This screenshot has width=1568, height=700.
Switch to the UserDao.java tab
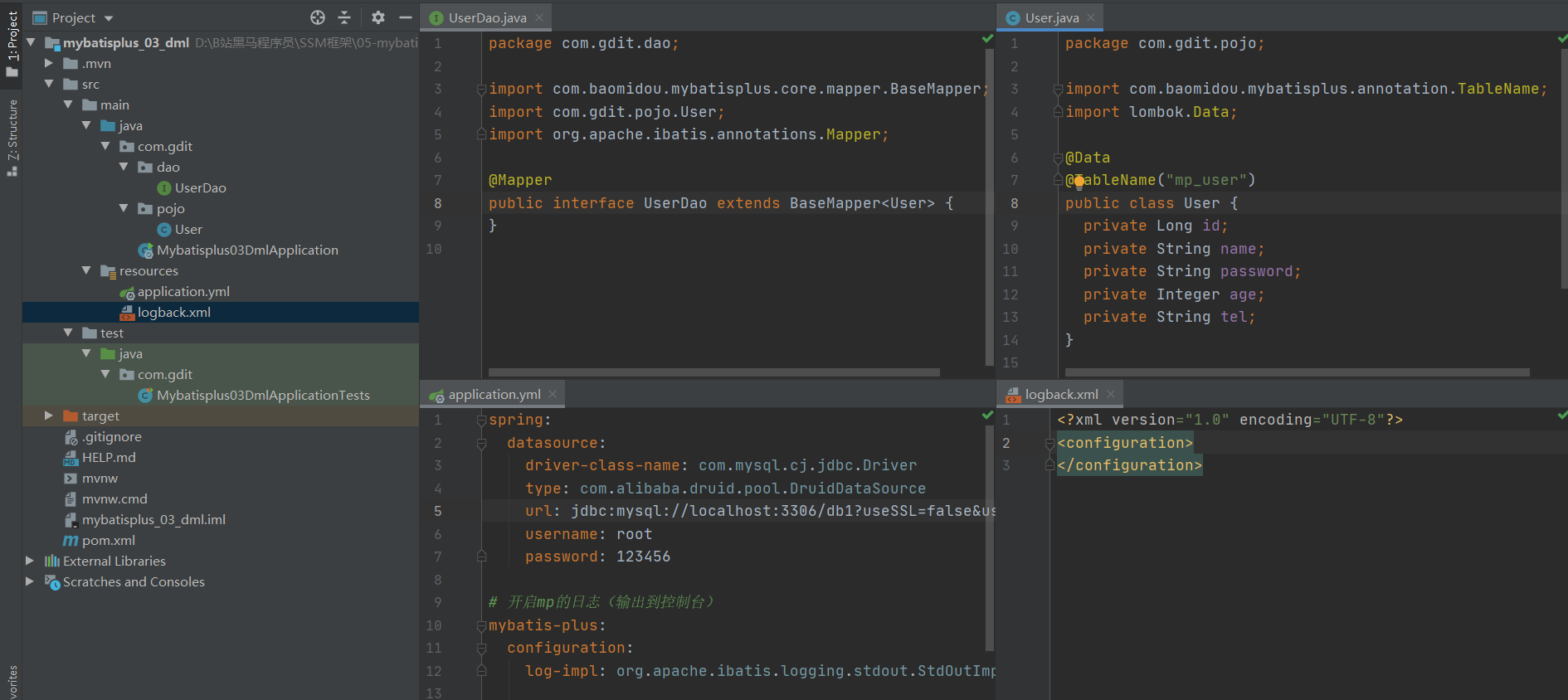(487, 17)
